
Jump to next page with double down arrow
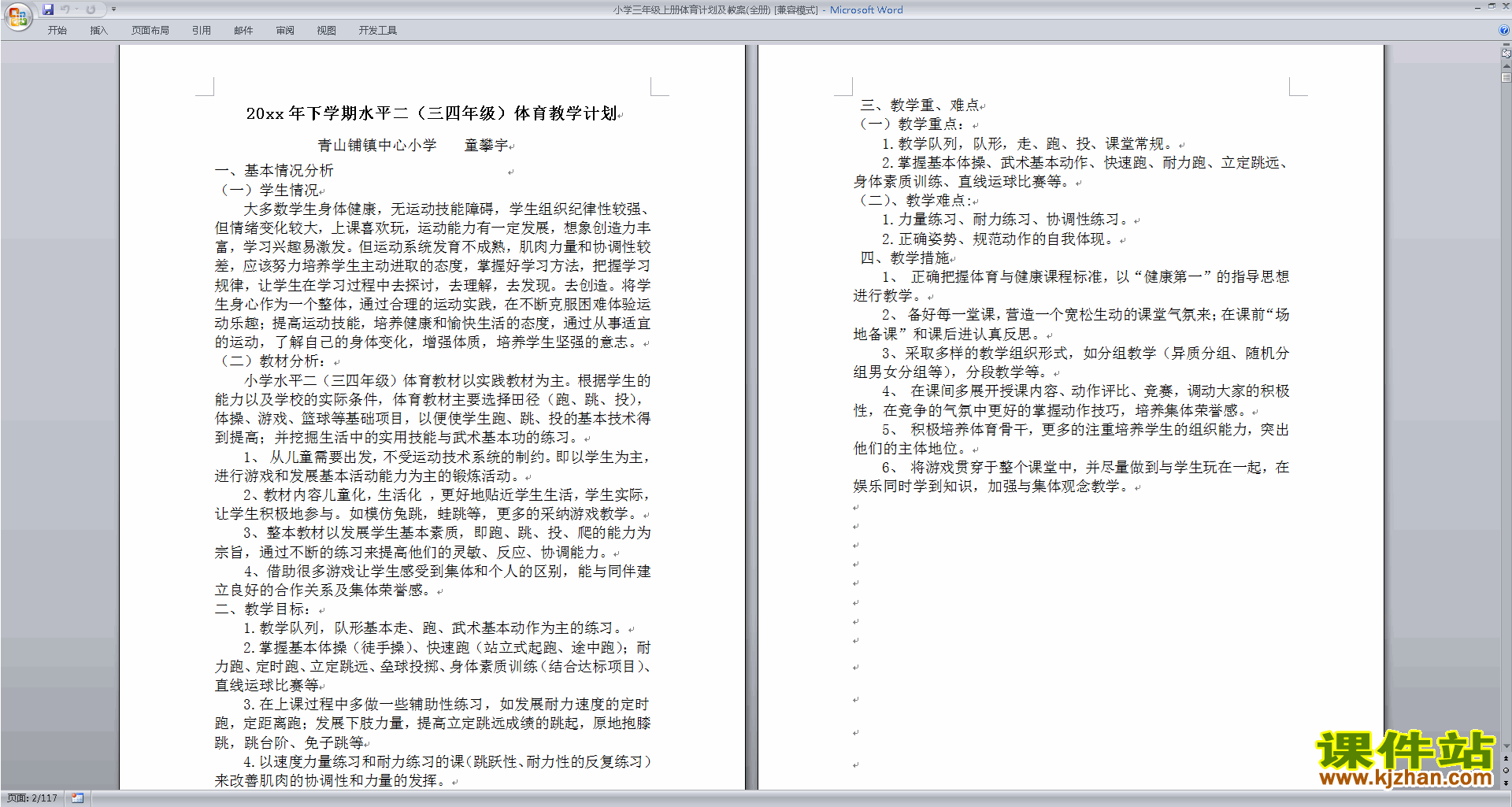[x=1506, y=783]
